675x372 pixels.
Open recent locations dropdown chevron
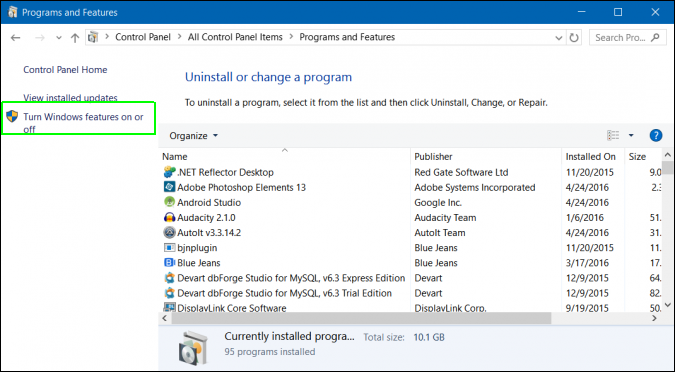(59, 38)
